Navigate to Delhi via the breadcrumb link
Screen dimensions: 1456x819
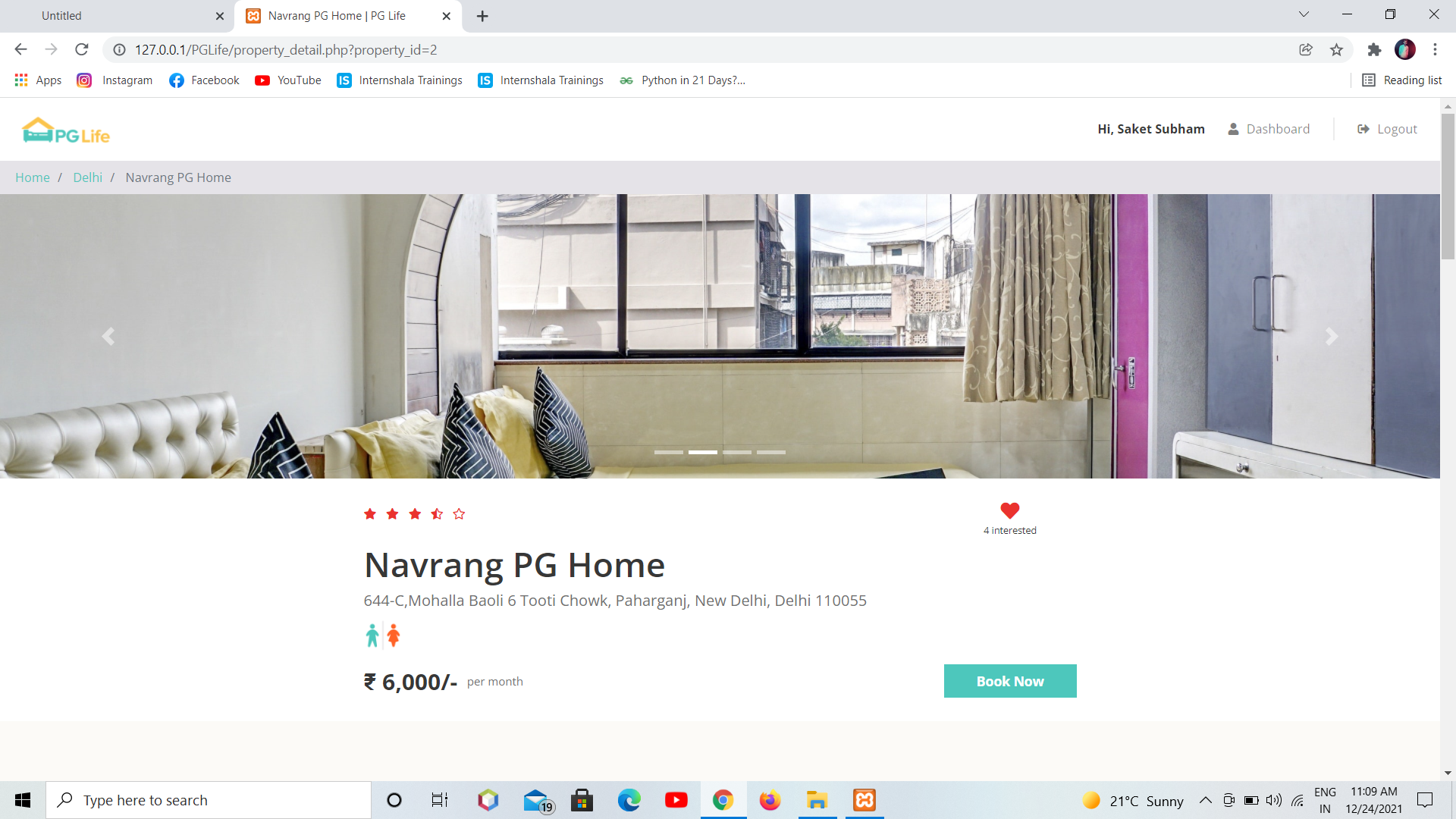tap(87, 177)
